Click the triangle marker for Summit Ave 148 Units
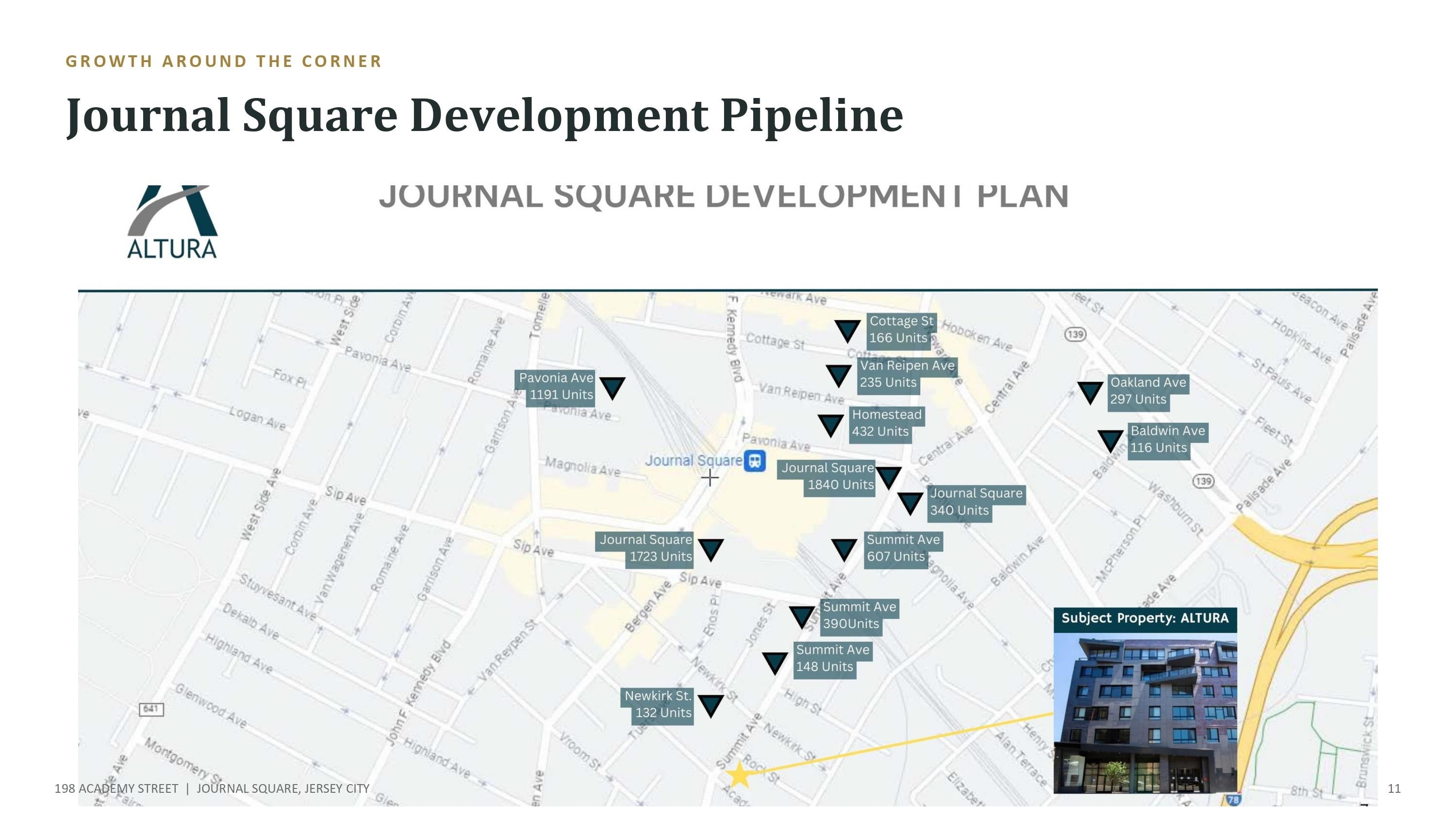This screenshot has height=819, width=1456. pyautogui.click(x=776, y=664)
